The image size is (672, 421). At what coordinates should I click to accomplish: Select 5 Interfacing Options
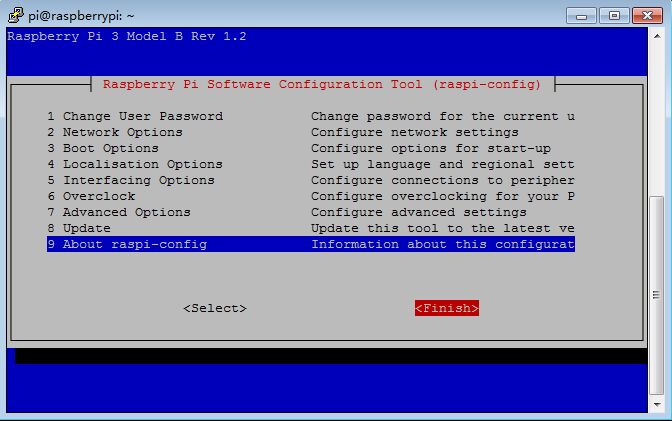click(x=131, y=180)
